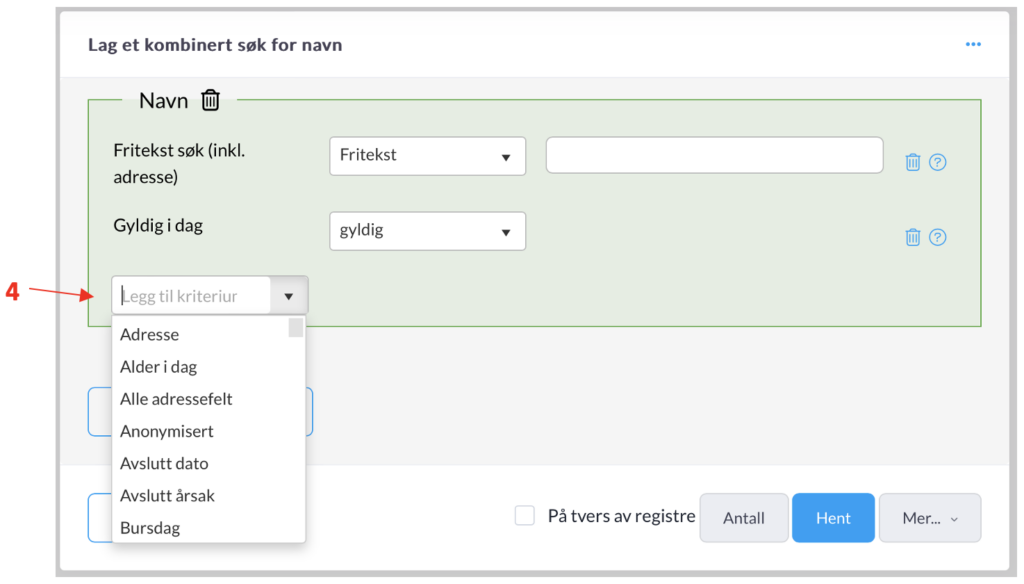Delete the Navn group with trash icon
1024x584 pixels.
(210, 100)
